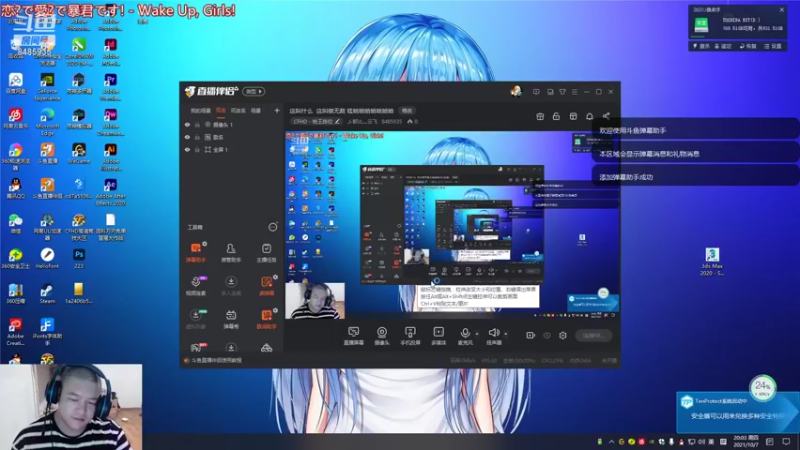
Task: Click the gift box icon in header
Action: [x=540, y=116]
